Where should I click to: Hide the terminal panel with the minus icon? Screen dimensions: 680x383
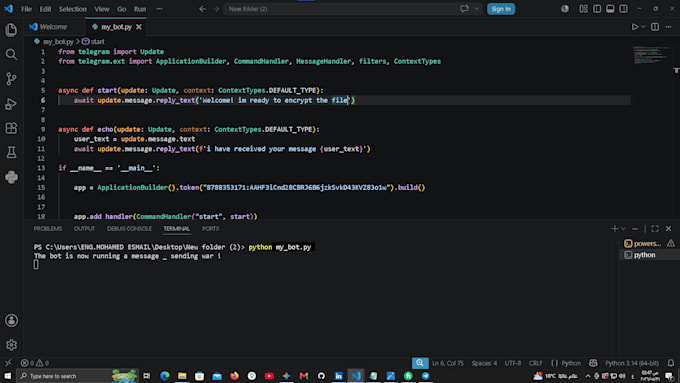635,229
